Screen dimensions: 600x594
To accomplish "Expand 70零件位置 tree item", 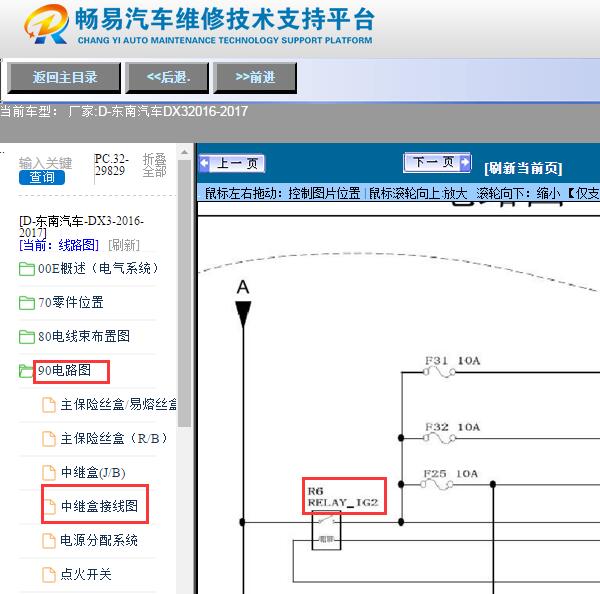I will click(71, 302).
